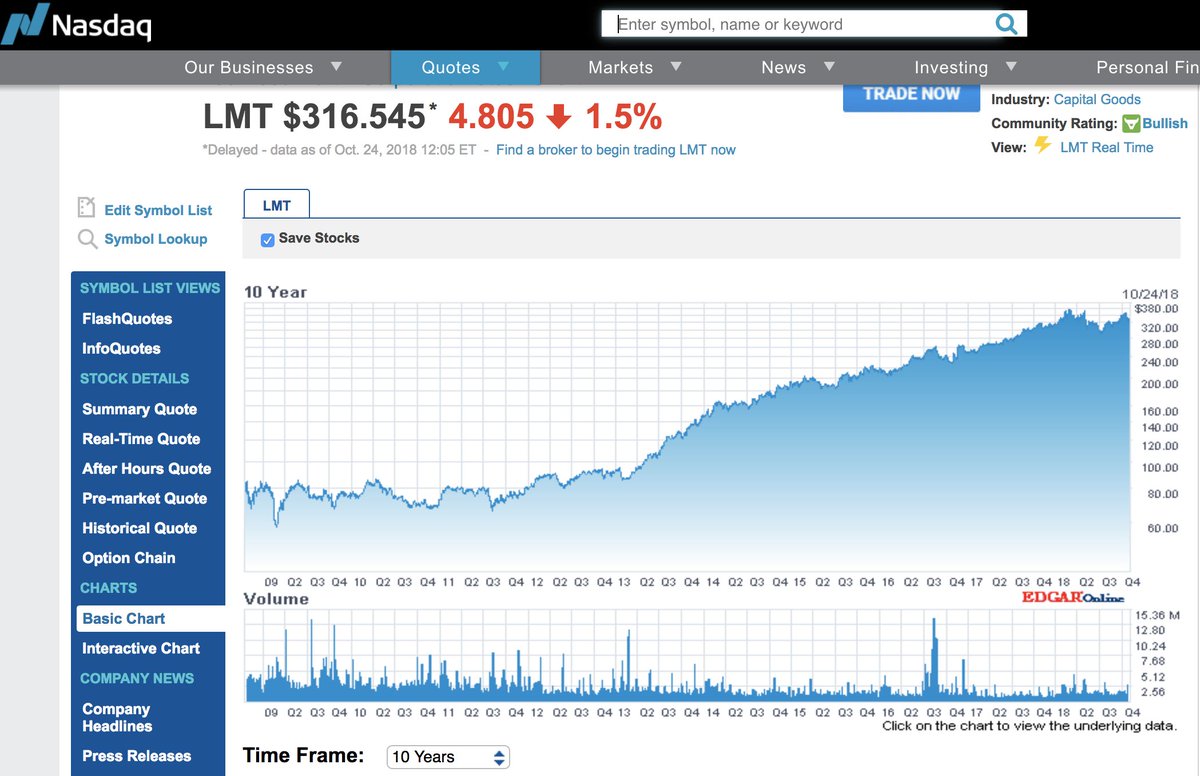The height and width of the screenshot is (776, 1200).
Task: Select Basic Chart in sidebar
Action: pyautogui.click(x=151, y=619)
